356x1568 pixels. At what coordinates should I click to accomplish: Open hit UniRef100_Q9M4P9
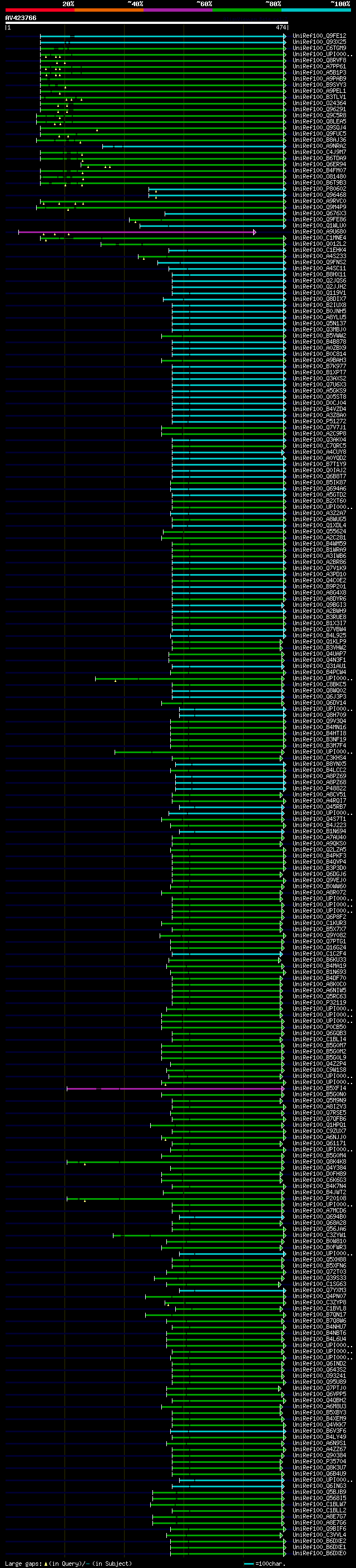pos(319,207)
